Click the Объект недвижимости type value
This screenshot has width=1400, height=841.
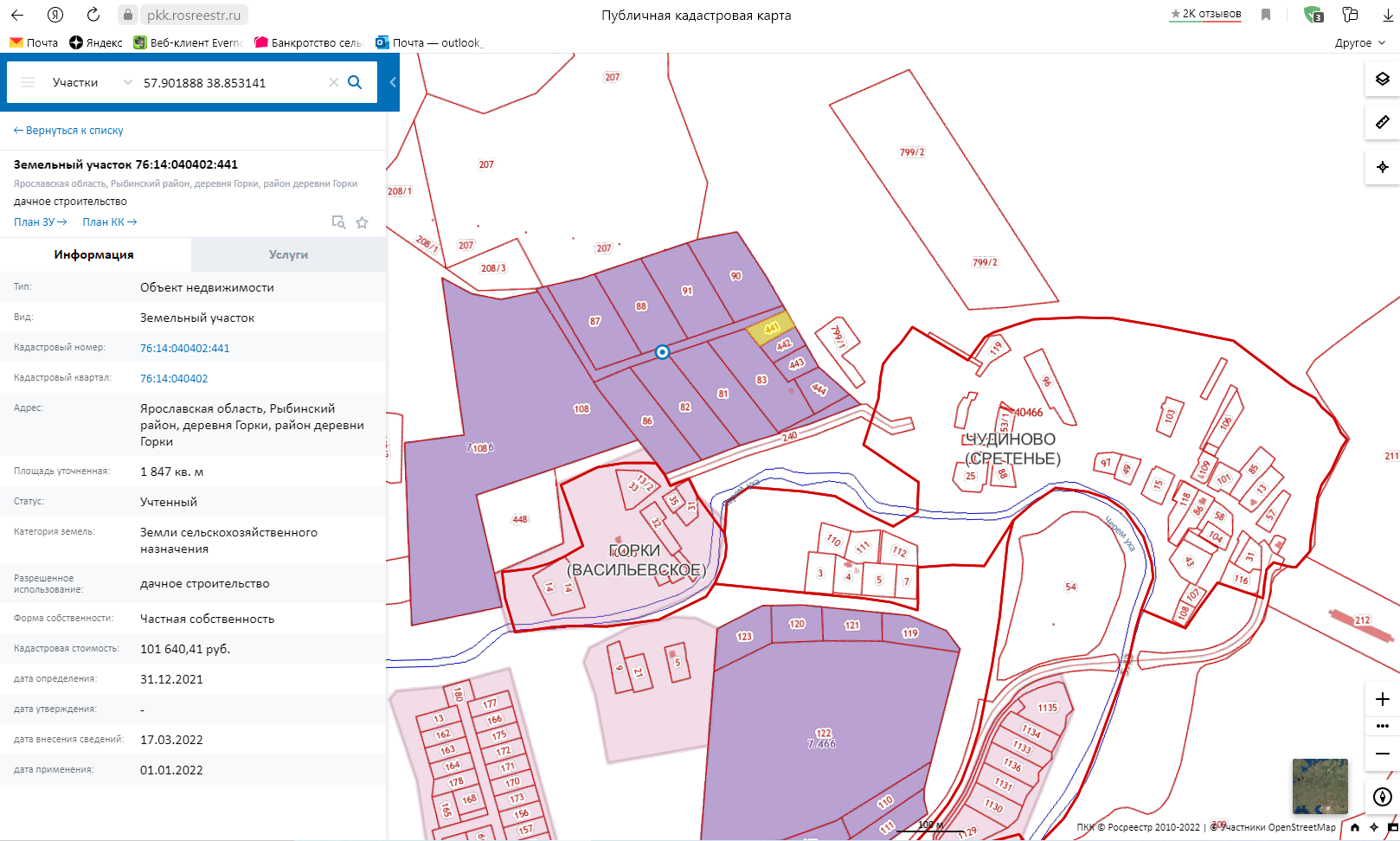[x=207, y=287]
